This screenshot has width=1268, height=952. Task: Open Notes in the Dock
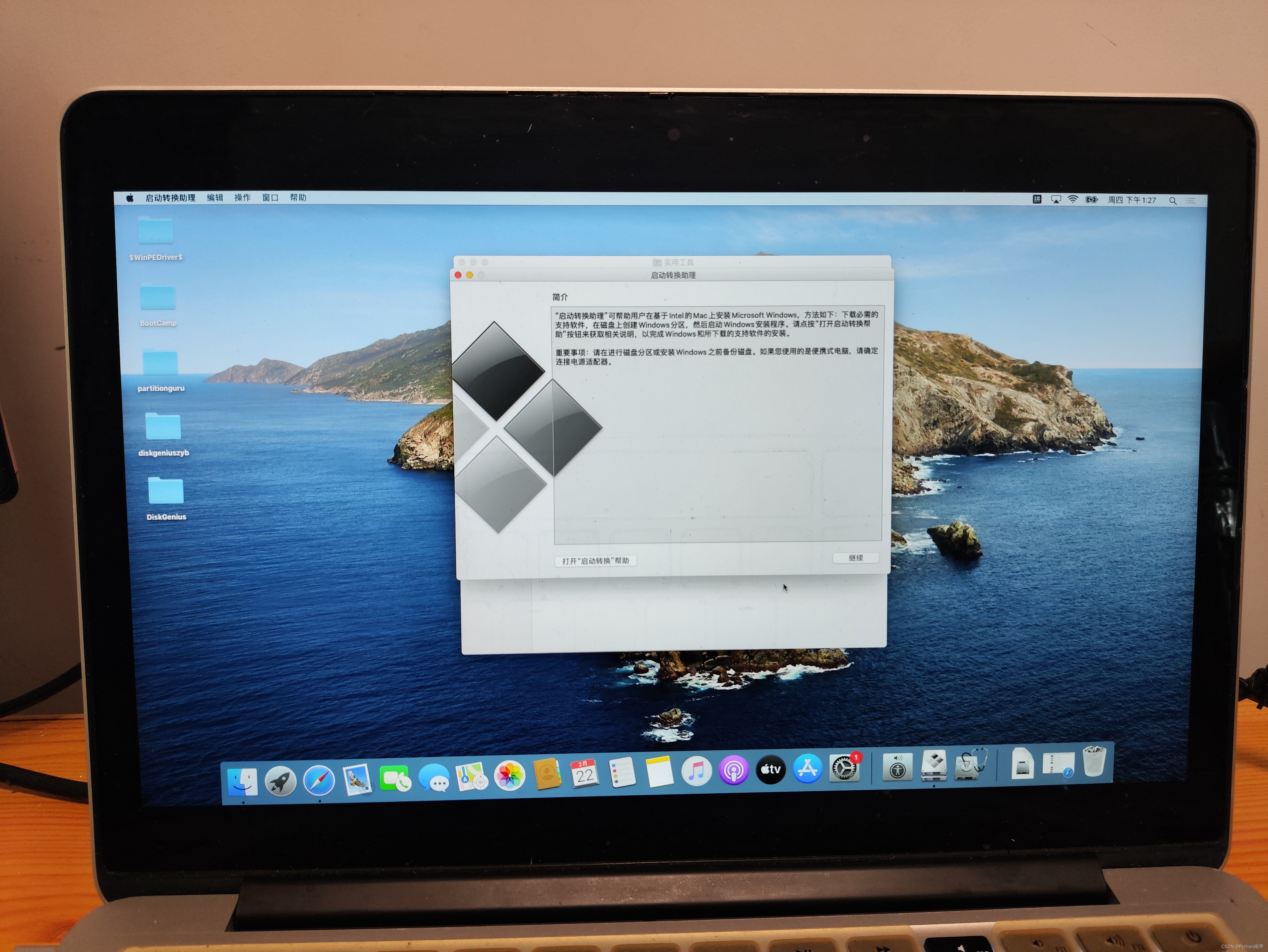[x=659, y=772]
